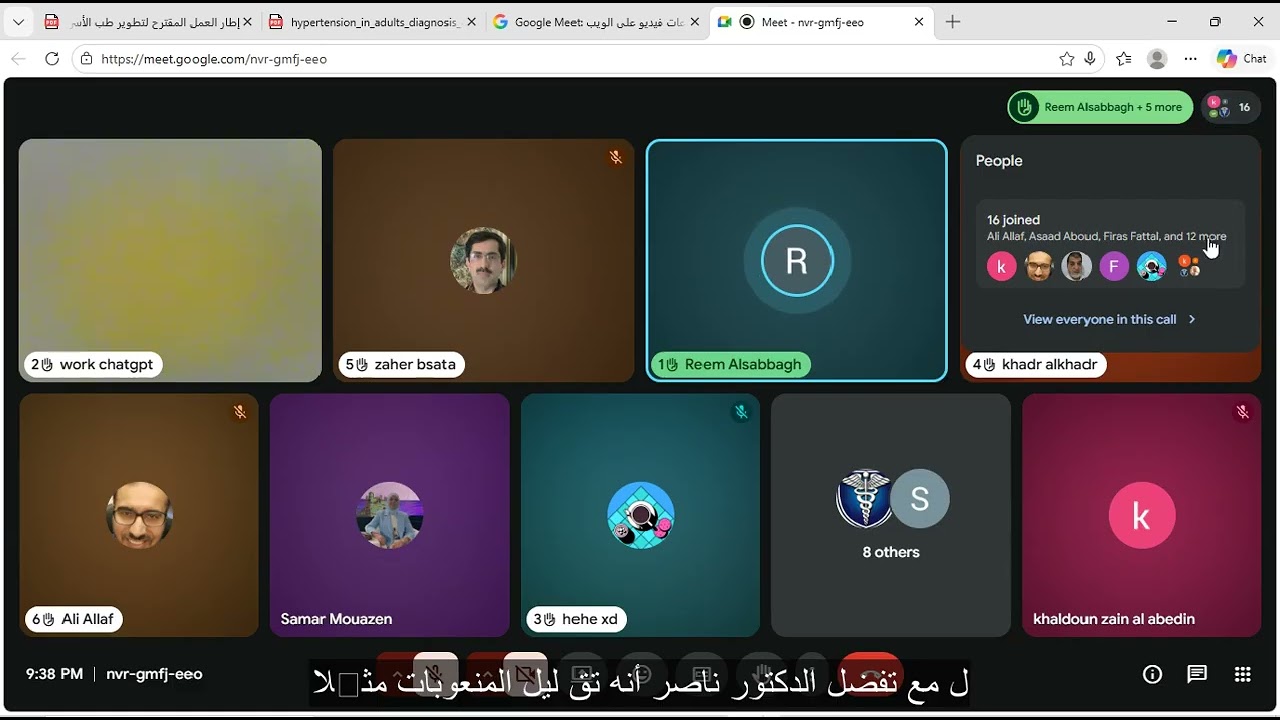Click the 16 joined summary card
This screenshot has width=1280, height=720.
[1110, 244]
